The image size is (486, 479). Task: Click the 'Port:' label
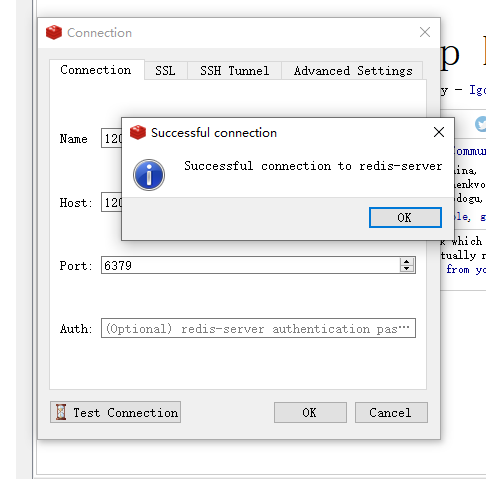coord(75,266)
